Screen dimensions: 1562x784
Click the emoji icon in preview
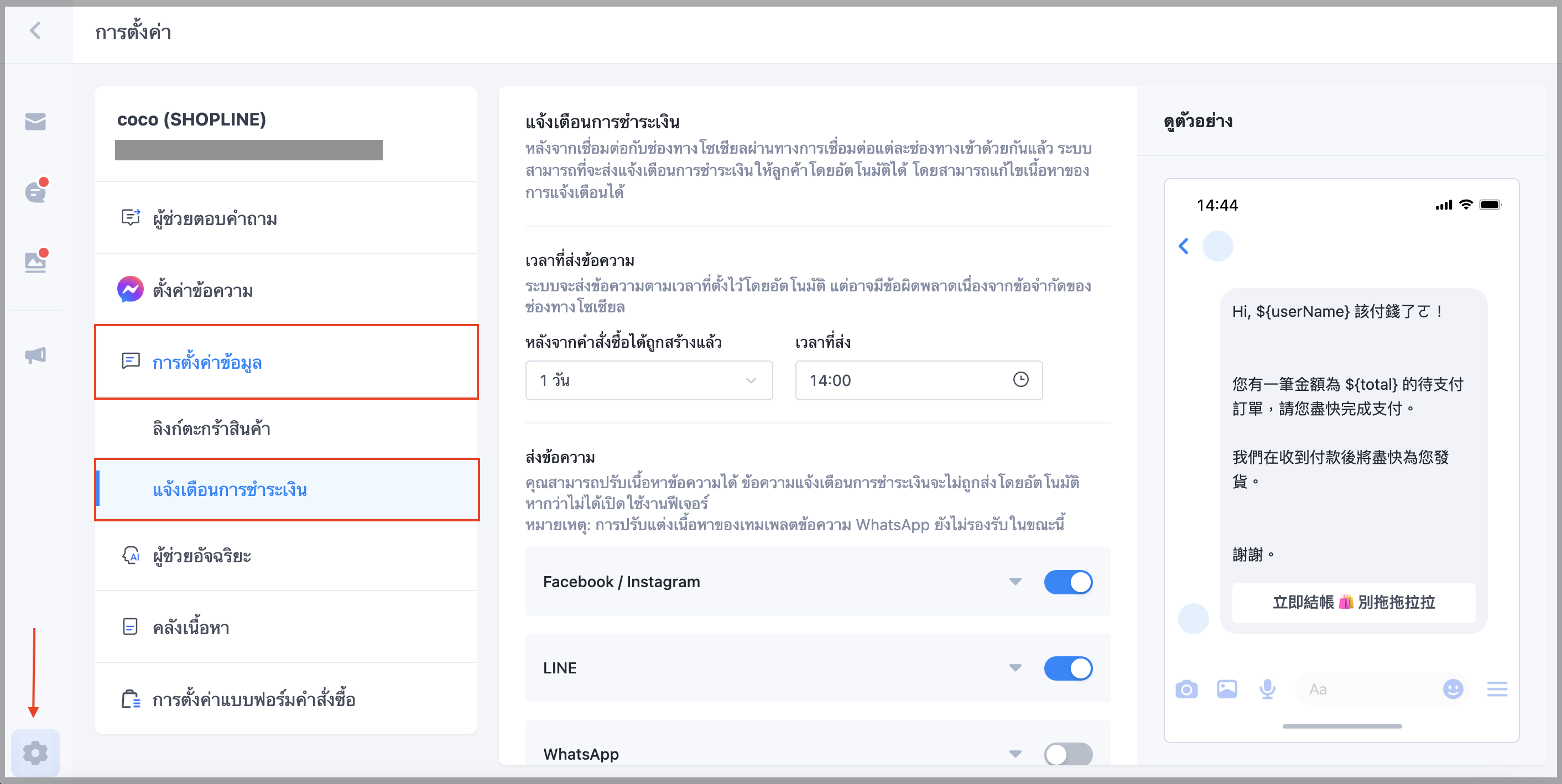1453,689
